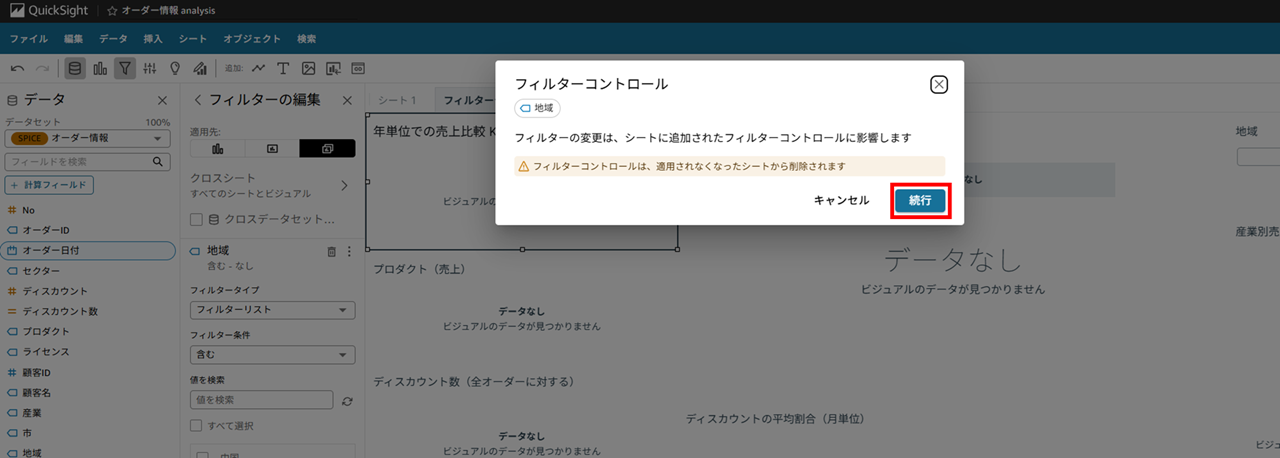This screenshot has height=458, width=1280.
Task: Enable the クロスデータセット checkbox
Action: (x=197, y=219)
